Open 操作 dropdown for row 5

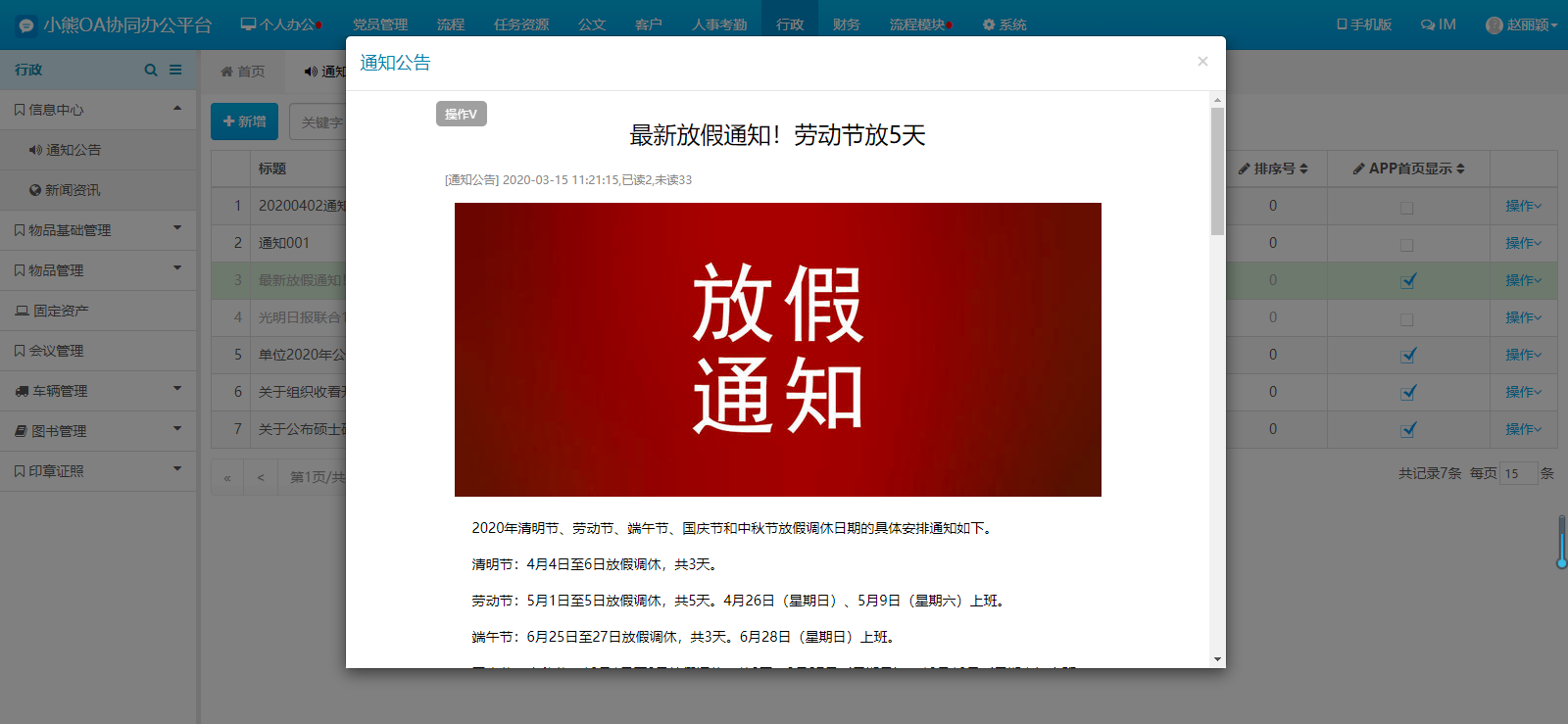pyautogui.click(x=1524, y=355)
